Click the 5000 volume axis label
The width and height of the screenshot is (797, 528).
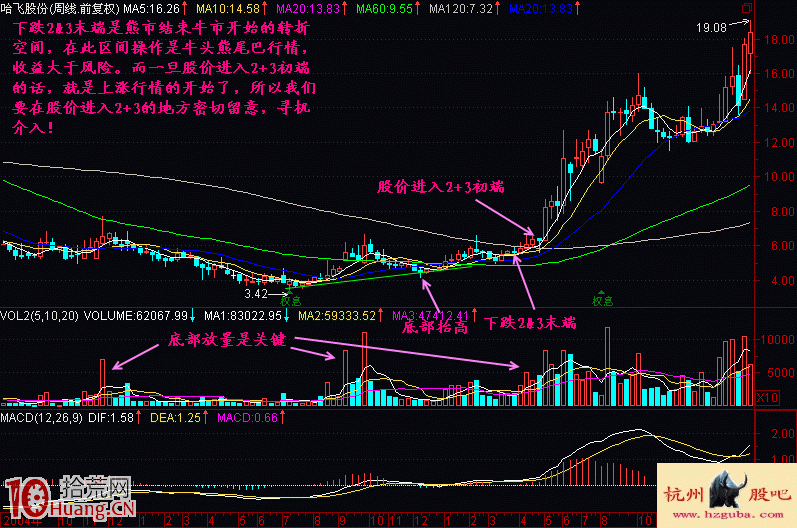tap(781, 372)
